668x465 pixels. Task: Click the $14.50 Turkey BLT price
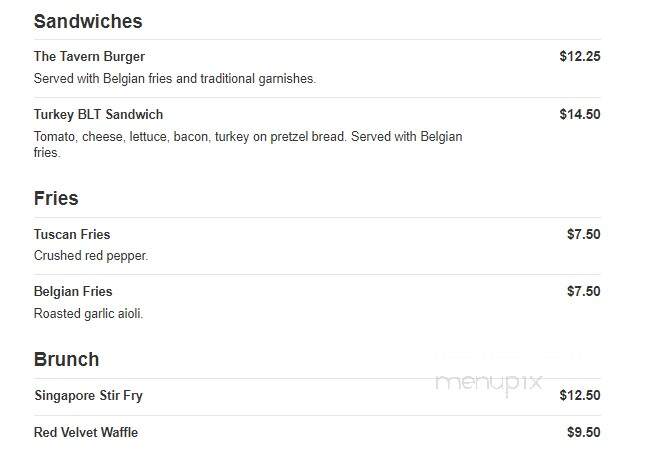tap(580, 114)
